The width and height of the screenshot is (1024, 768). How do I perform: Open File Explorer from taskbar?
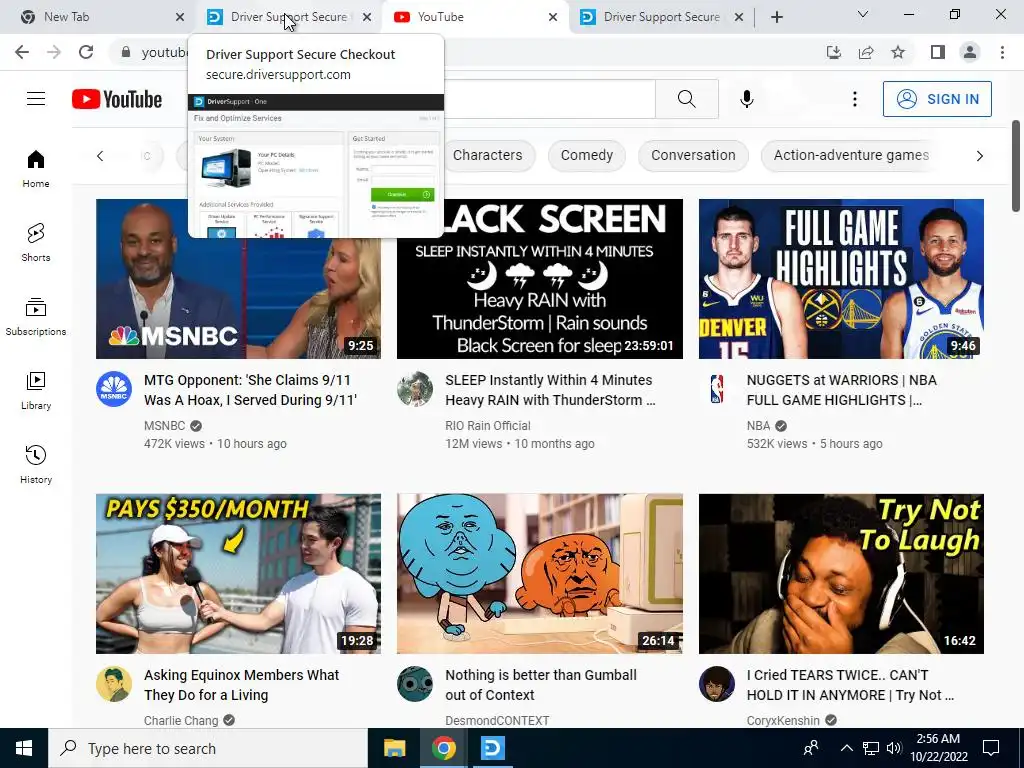click(x=394, y=748)
